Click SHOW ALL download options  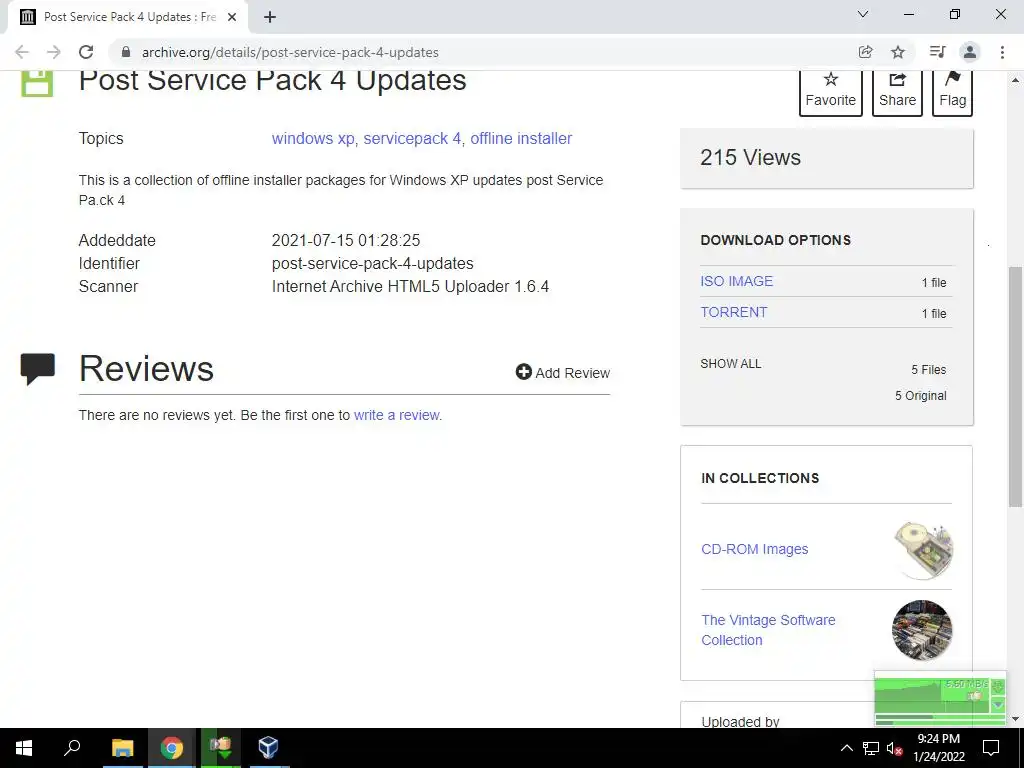pos(731,364)
